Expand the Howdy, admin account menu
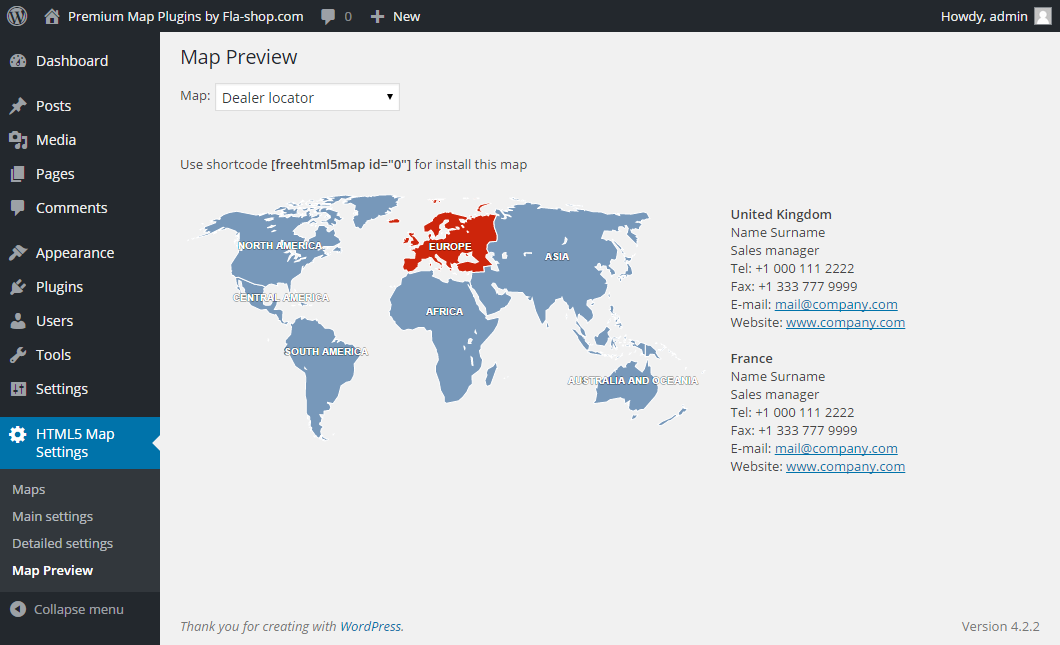 coord(984,16)
